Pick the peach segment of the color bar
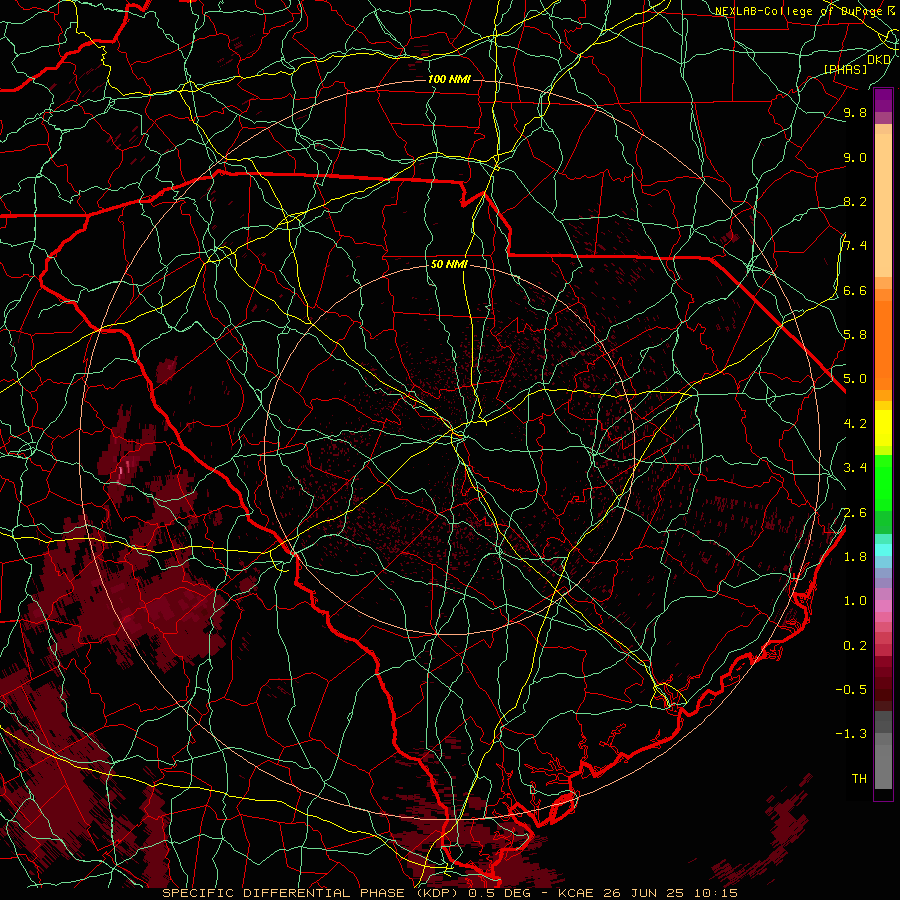Viewport: 900px width, 900px height. [883, 204]
